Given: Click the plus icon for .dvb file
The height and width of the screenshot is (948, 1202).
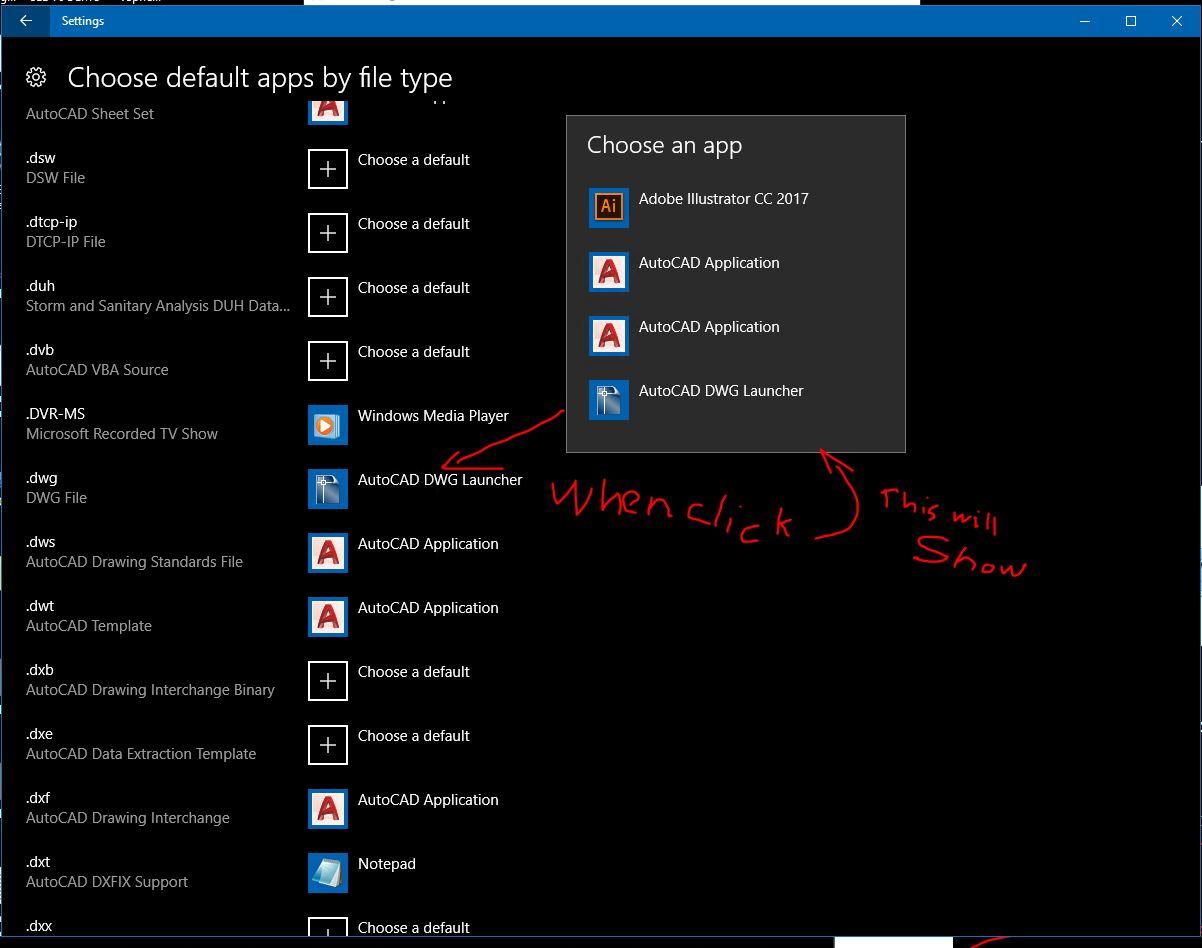Looking at the screenshot, I should pyautogui.click(x=328, y=361).
